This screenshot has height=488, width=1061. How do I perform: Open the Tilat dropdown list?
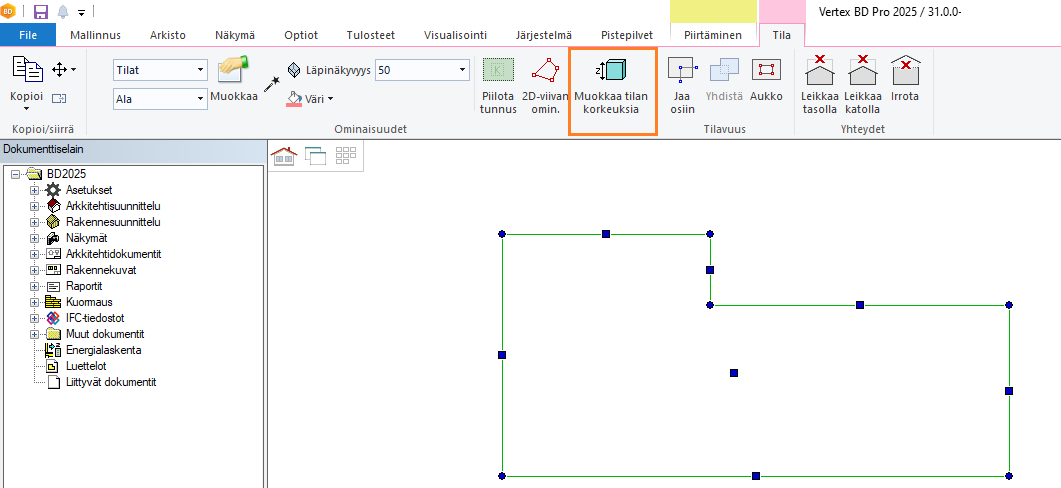[x=200, y=70]
